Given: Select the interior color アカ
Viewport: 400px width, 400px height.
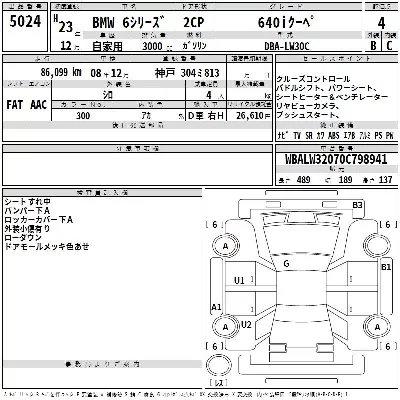Looking at the screenshot, I should (146, 116).
